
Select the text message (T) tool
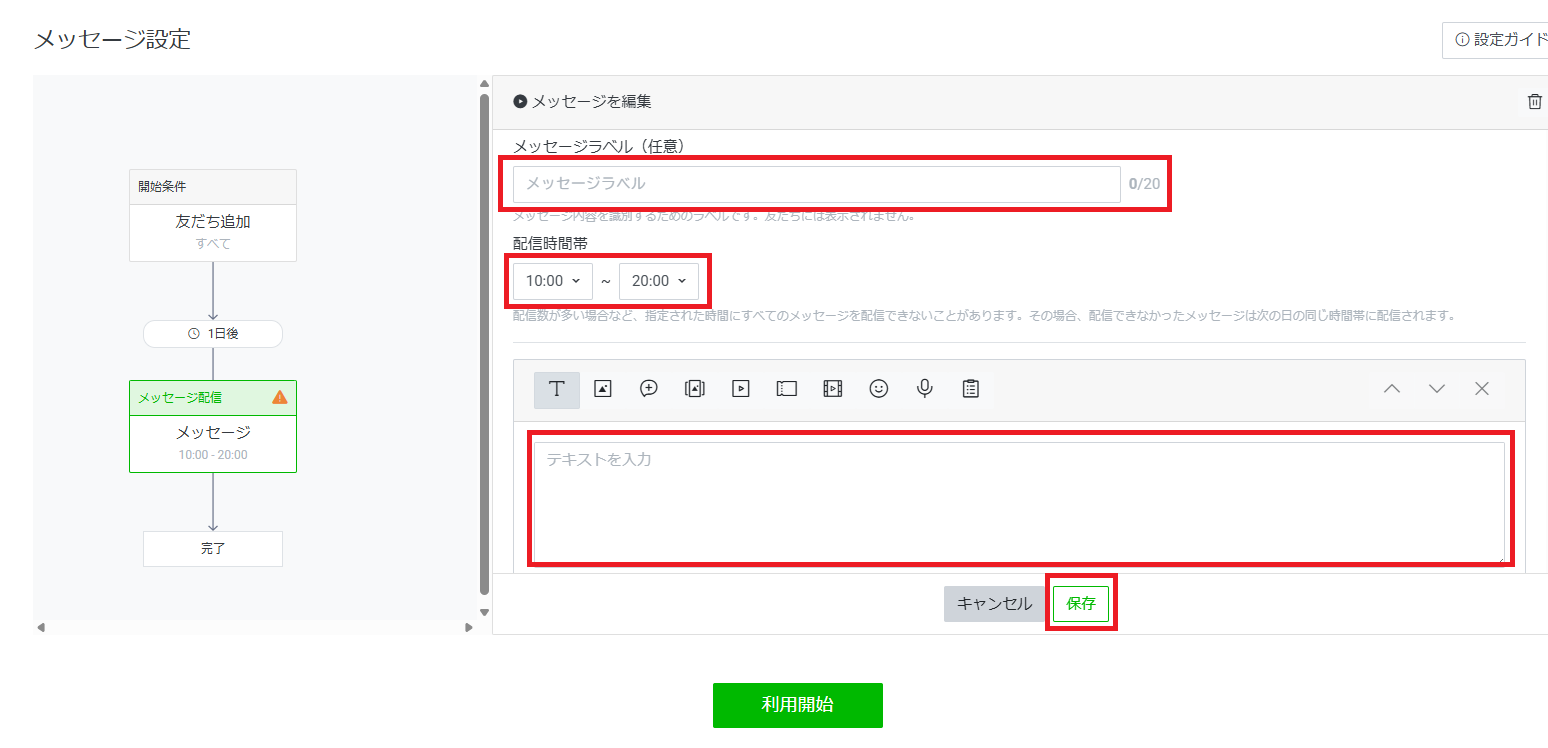coord(556,389)
